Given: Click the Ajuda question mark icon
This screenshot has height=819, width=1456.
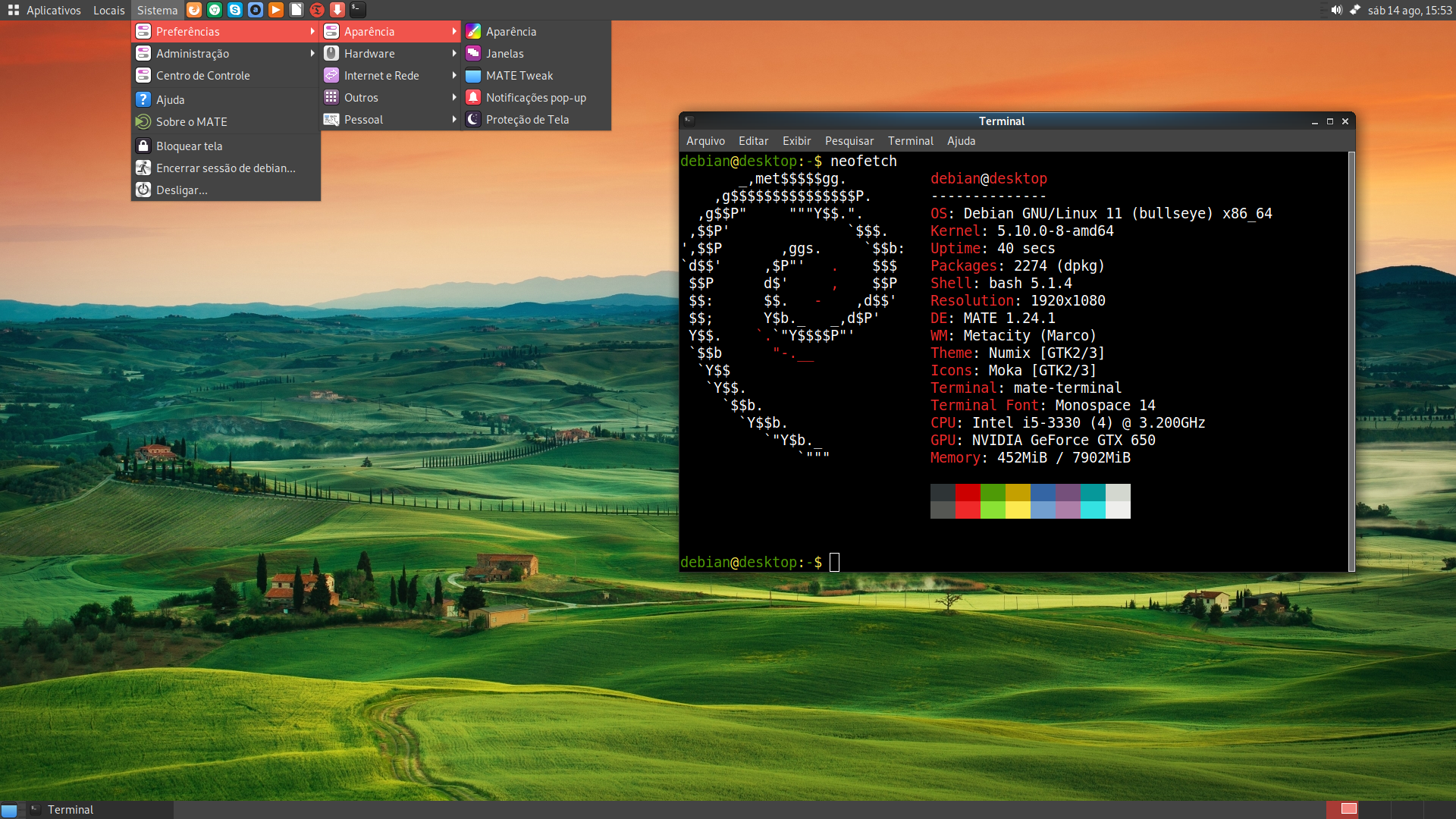Looking at the screenshot, I should coord(143,99).
